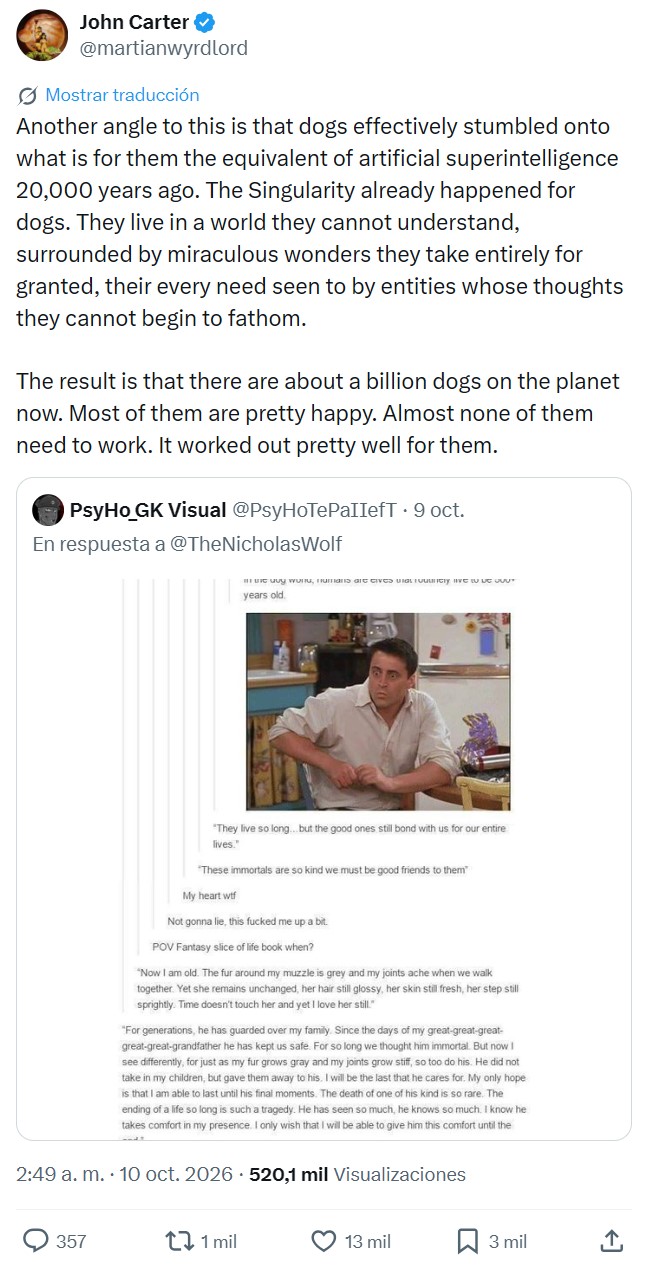This screenshot has width=647, height=1268.
Task: Click the reply speech bubble icon
Action: 36,1241
